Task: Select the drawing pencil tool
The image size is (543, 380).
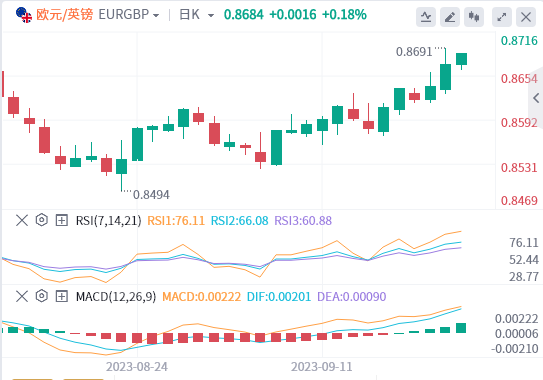Action: tap(450, 17)
